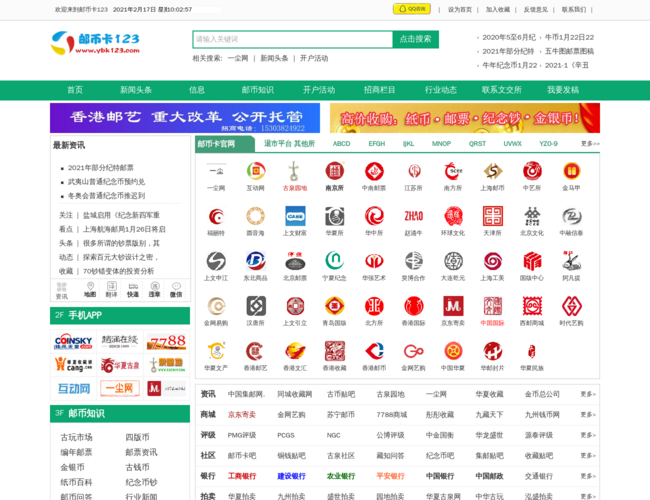Click 更多>> beside the exchange tabs
This screenshot has height=500, width=650.
coord(590,143)
